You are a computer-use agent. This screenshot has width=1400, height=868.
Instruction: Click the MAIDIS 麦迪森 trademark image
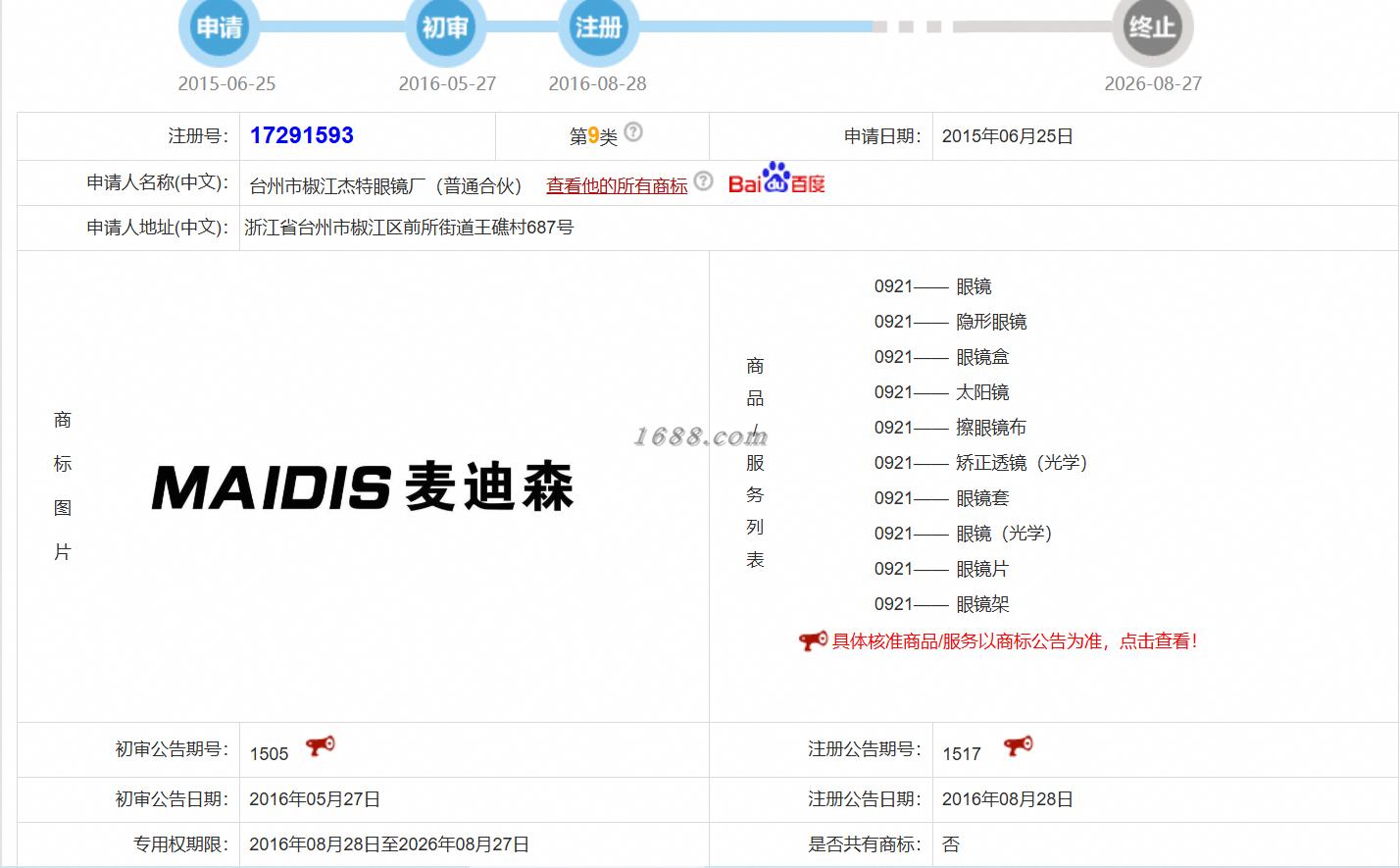coord(363,486)
